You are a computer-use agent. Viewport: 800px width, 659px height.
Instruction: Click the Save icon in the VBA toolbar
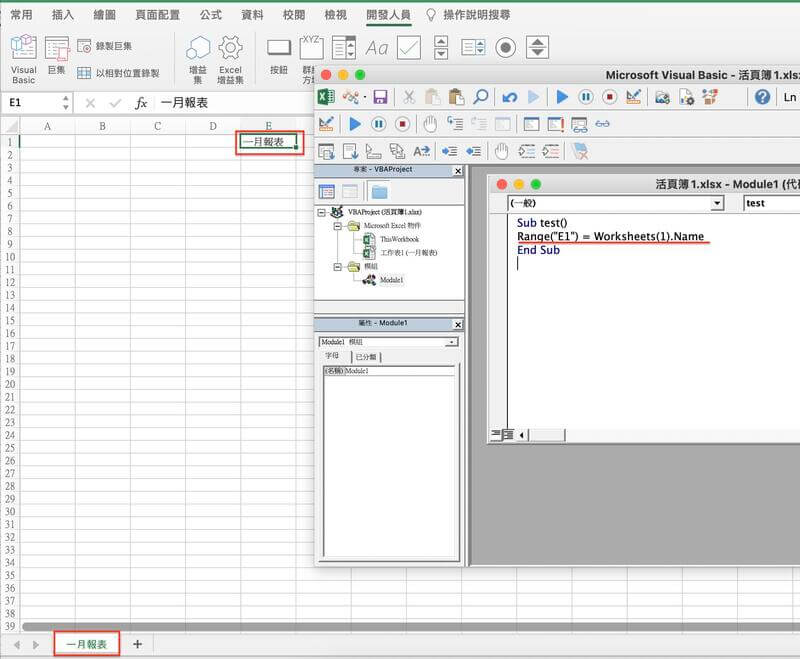click(380, 97)
